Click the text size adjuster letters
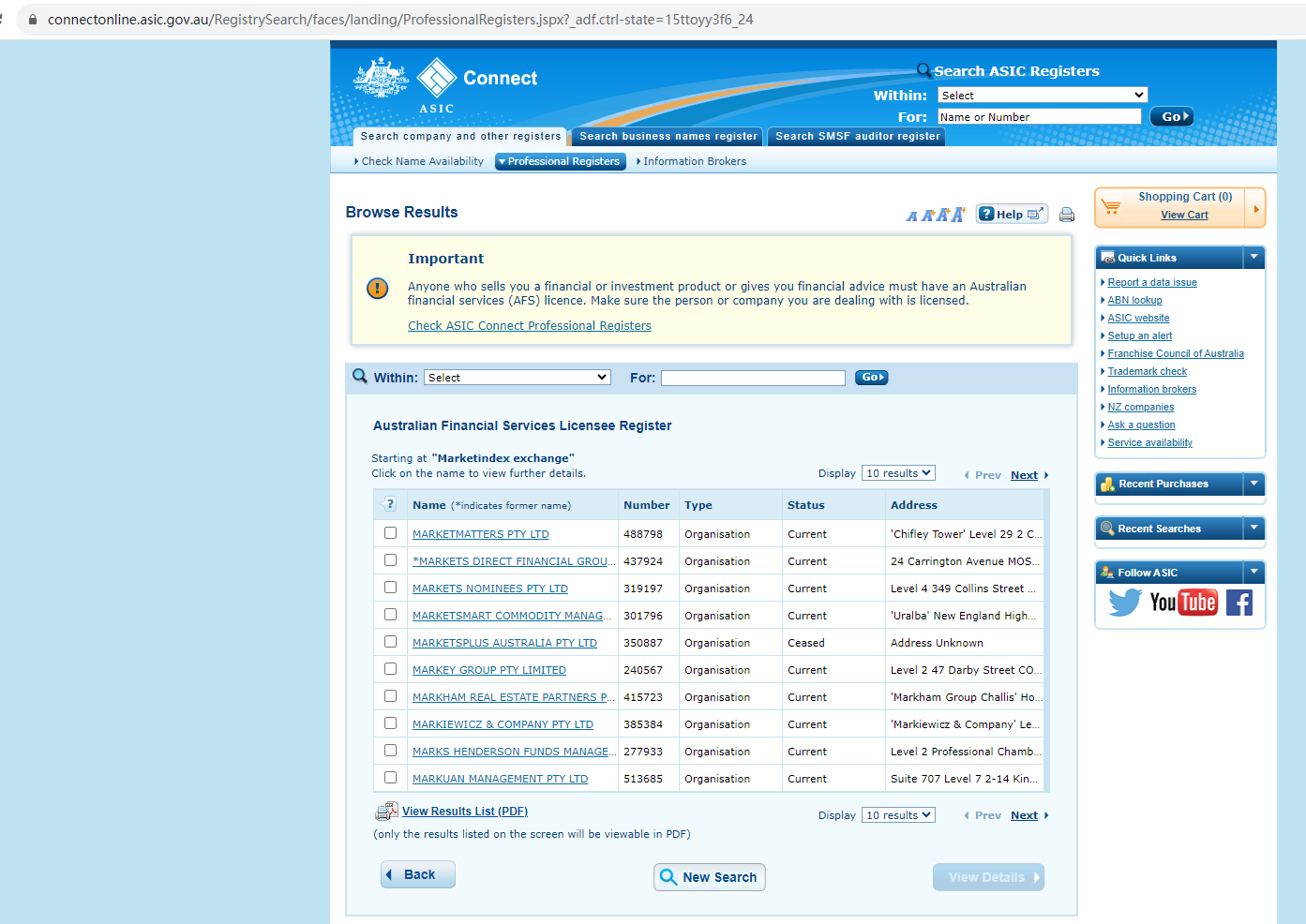Viewport: 1306px width, 924px height. [935, 215]
